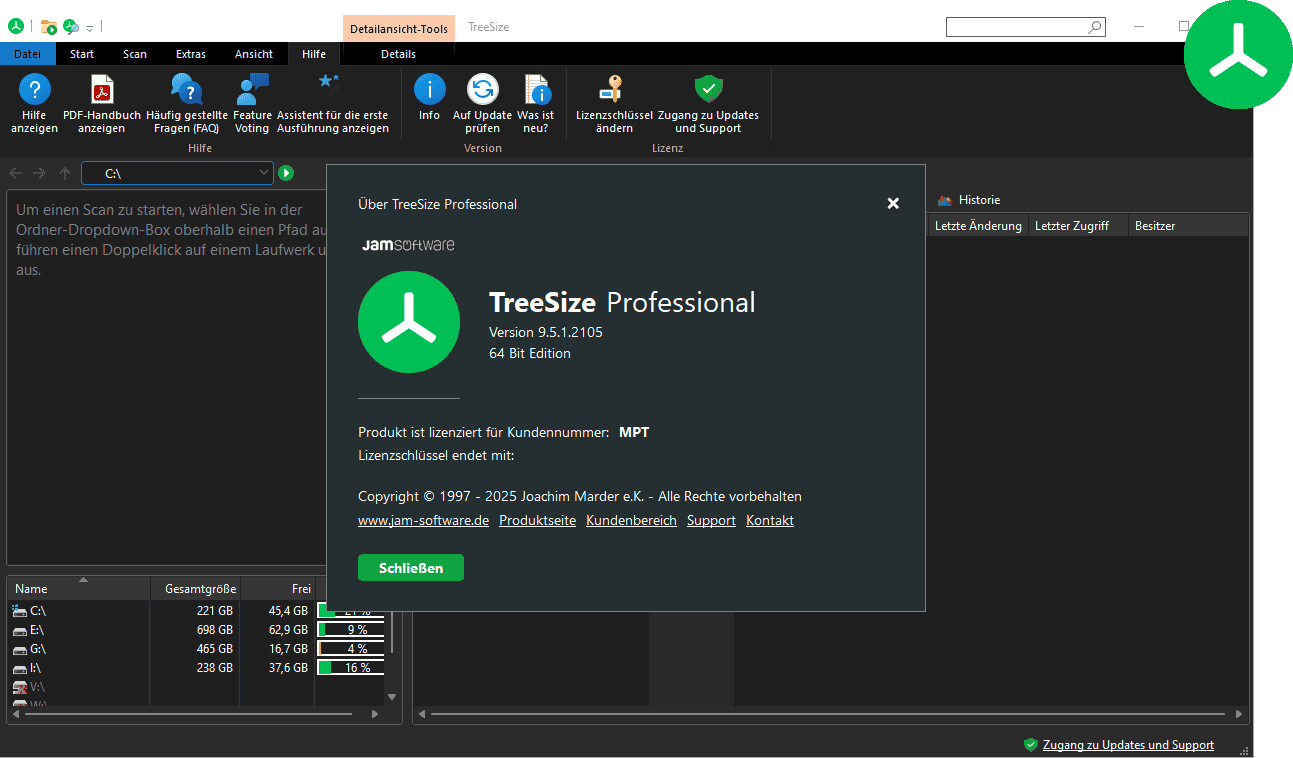Open the Kundenbereich link
Viewport: 1293px width, 758px height.
[631, 520]
